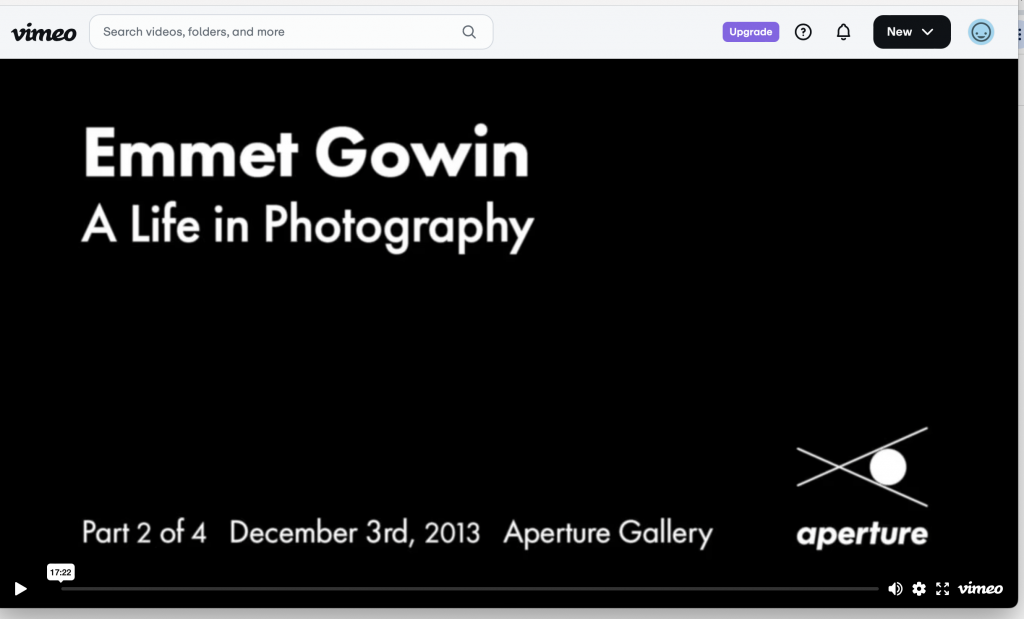Click the video progress bar

click(470, 589)
